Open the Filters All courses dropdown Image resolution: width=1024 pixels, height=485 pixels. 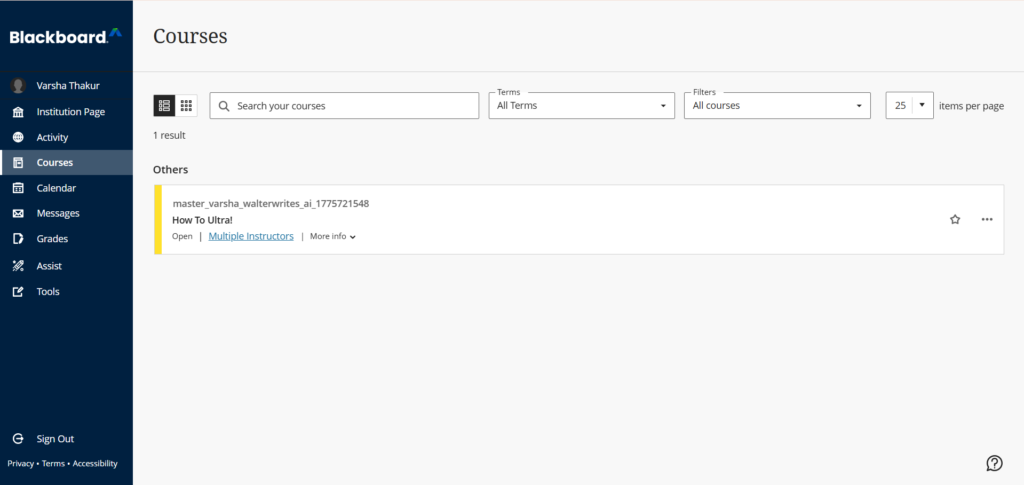pyautogui.click(x=777, y=105)
